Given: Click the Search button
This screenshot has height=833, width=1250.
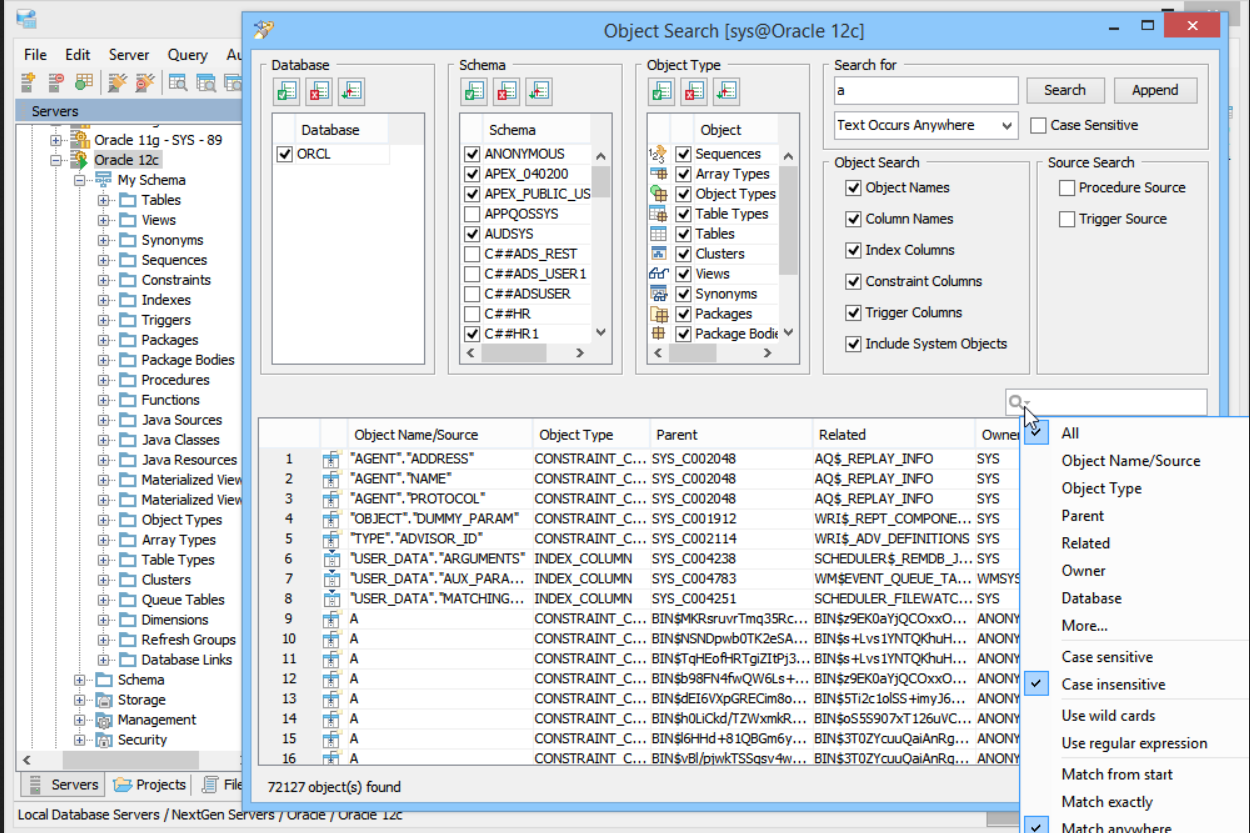Looking at the screenshot, I should pos(1065,90).
